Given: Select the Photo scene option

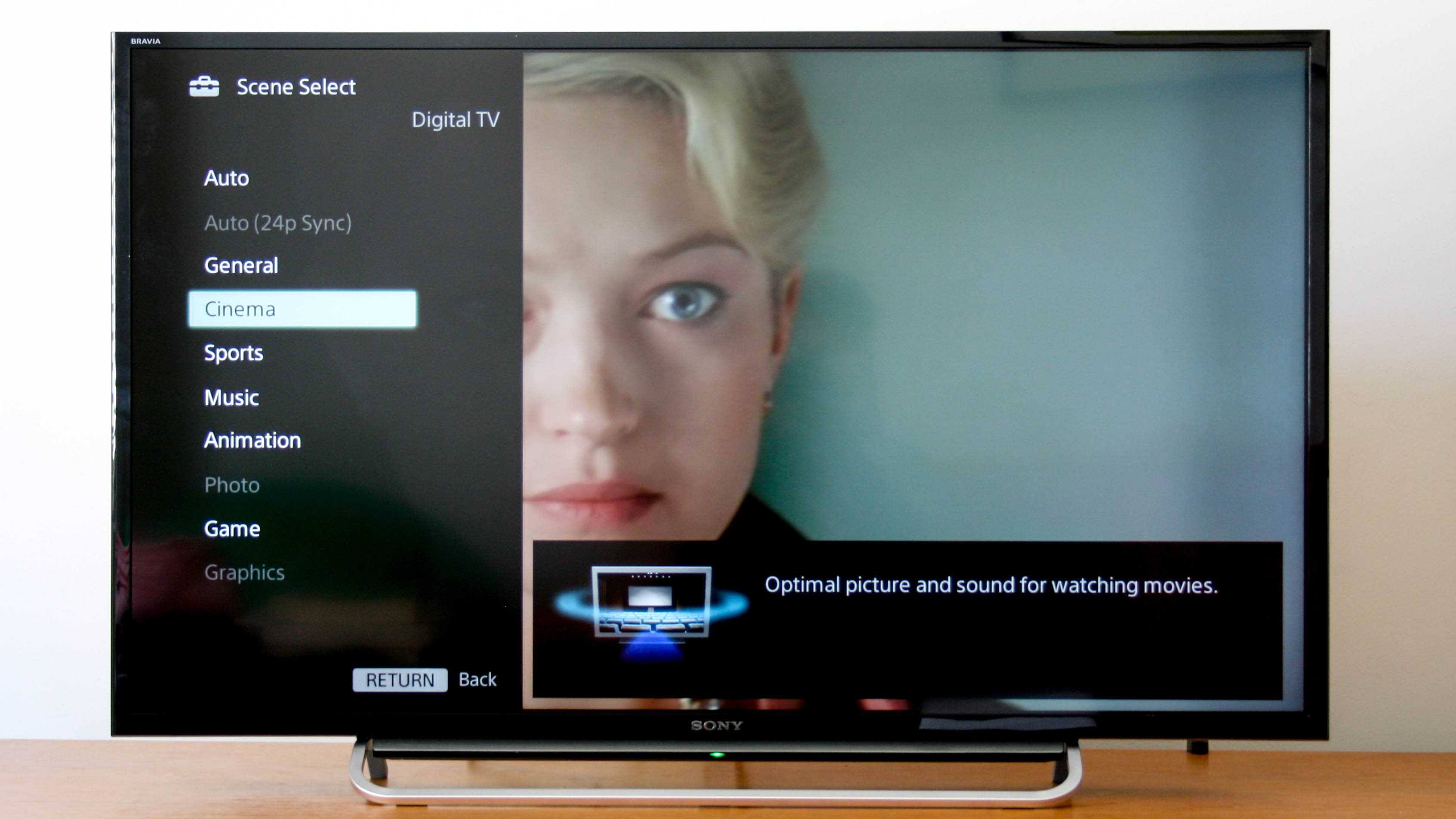Looking at the screenshot, I should (232, 484).
